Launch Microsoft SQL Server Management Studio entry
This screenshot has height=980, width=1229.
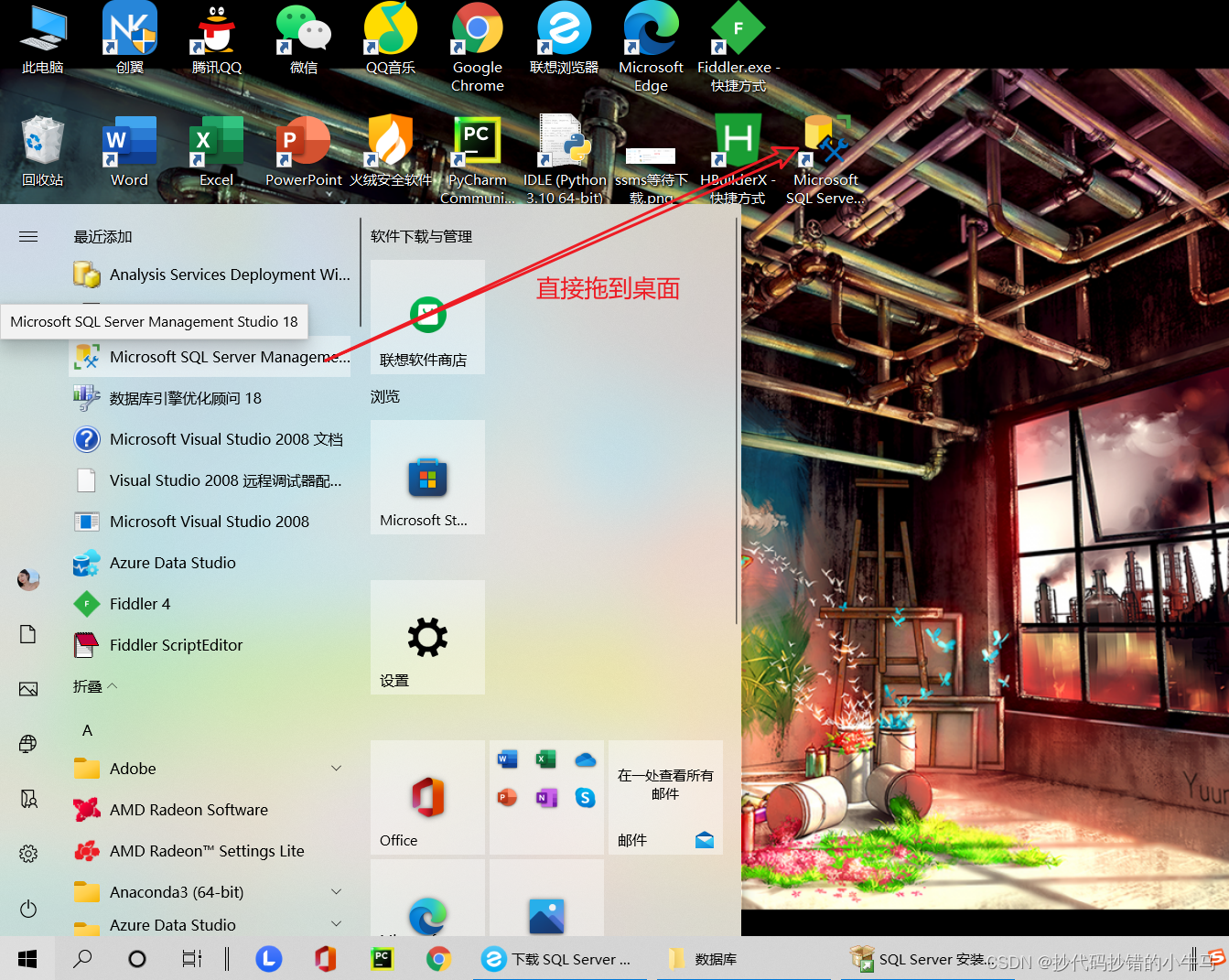tap(210, 357)
